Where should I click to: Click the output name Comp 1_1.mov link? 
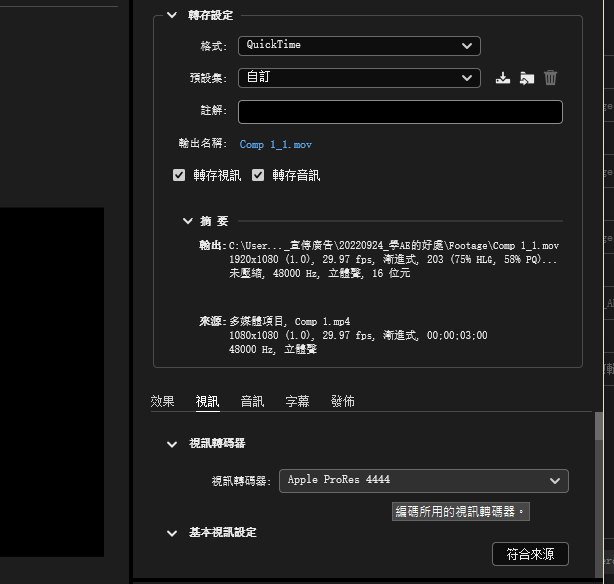coord(275,145)
